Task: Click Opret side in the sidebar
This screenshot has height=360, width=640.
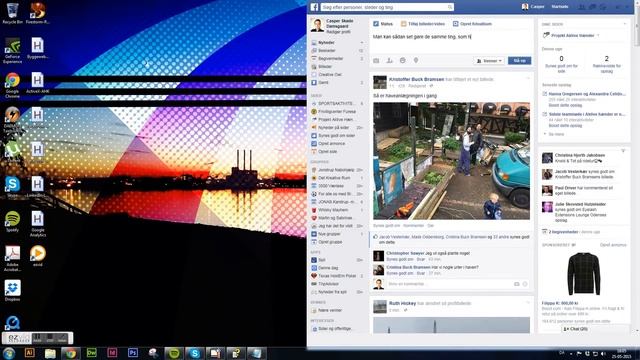Action: [x=327, y=151]
